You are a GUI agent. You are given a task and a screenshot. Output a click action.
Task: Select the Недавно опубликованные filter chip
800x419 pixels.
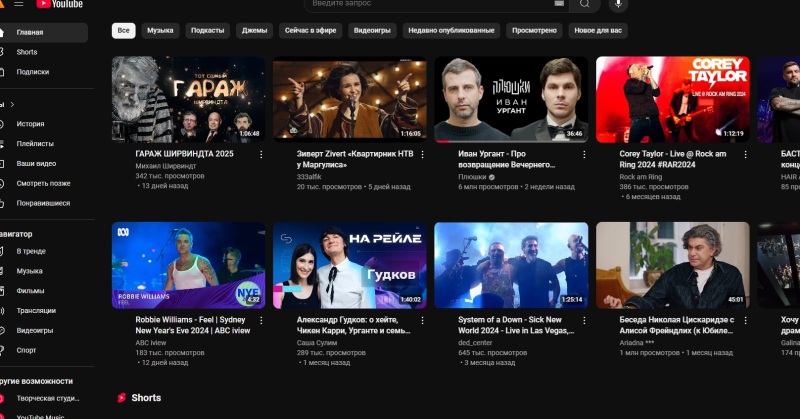451,31
